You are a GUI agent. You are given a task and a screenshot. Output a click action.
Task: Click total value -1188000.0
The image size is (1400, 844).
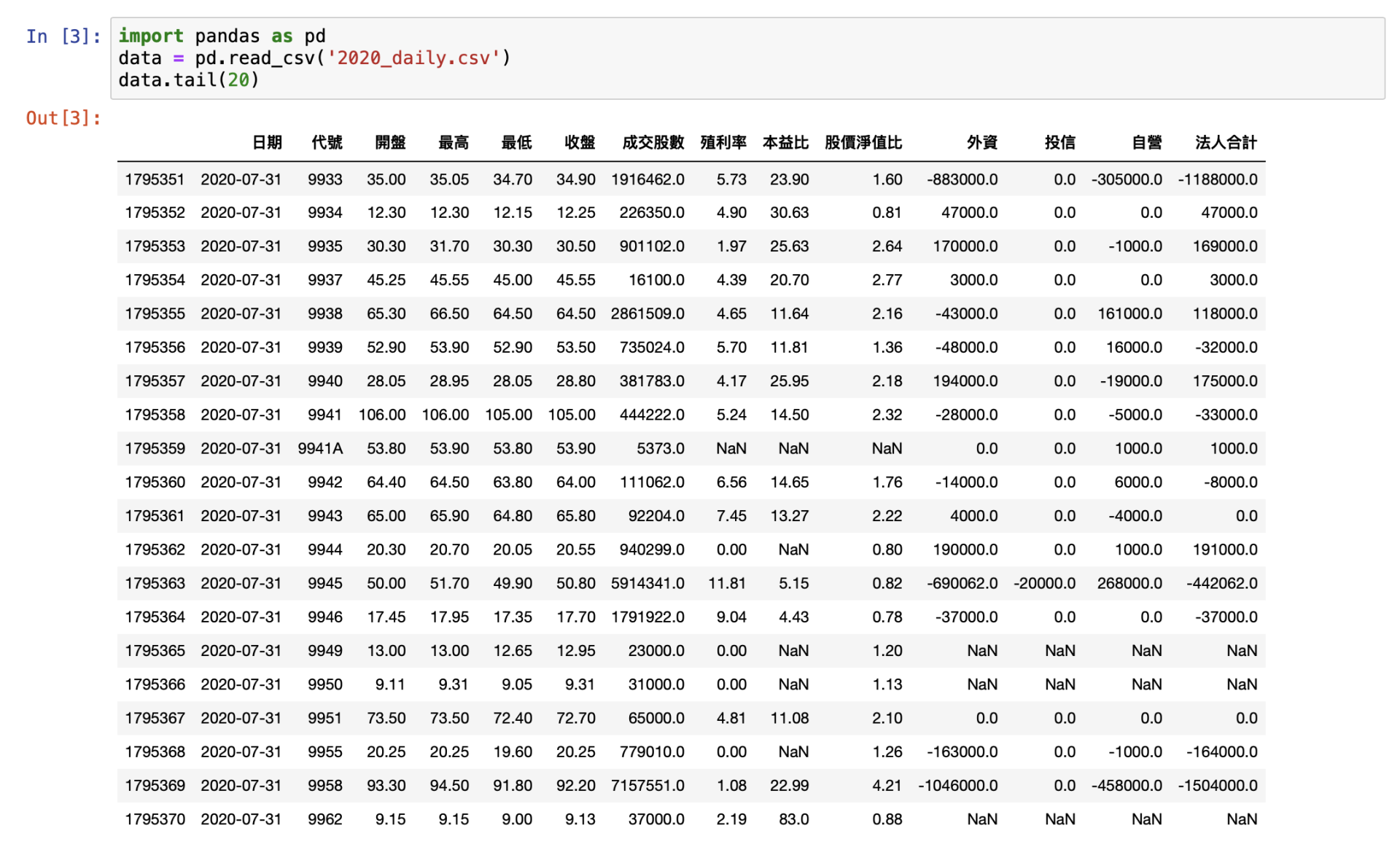click(x=1218, y=179)
